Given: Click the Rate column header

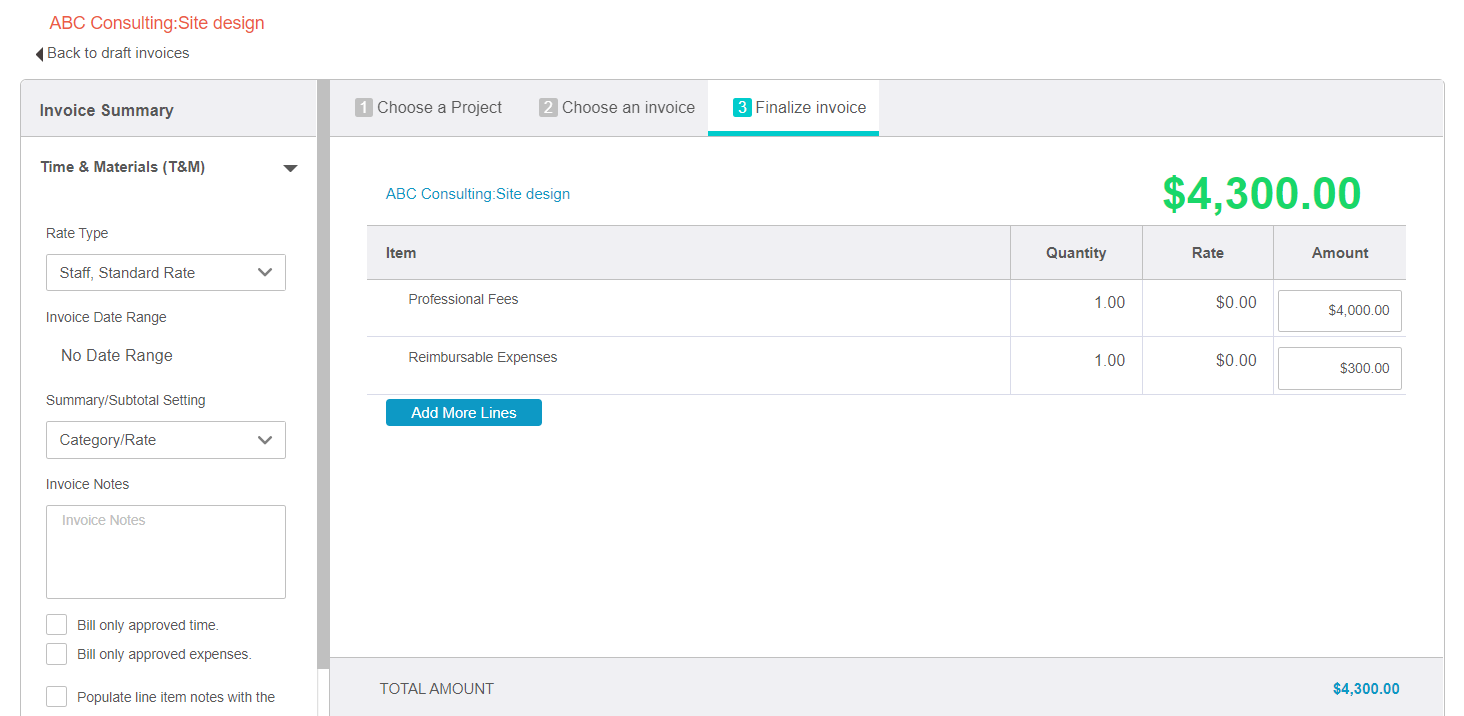Looking at the screenshot, I should [x=1208, y=253].
